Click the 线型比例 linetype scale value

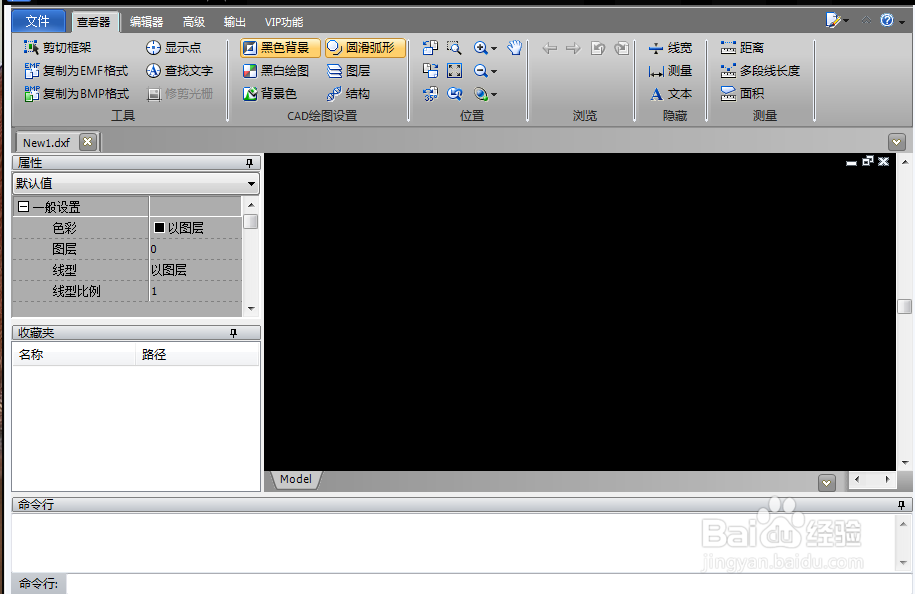[195, 291]
